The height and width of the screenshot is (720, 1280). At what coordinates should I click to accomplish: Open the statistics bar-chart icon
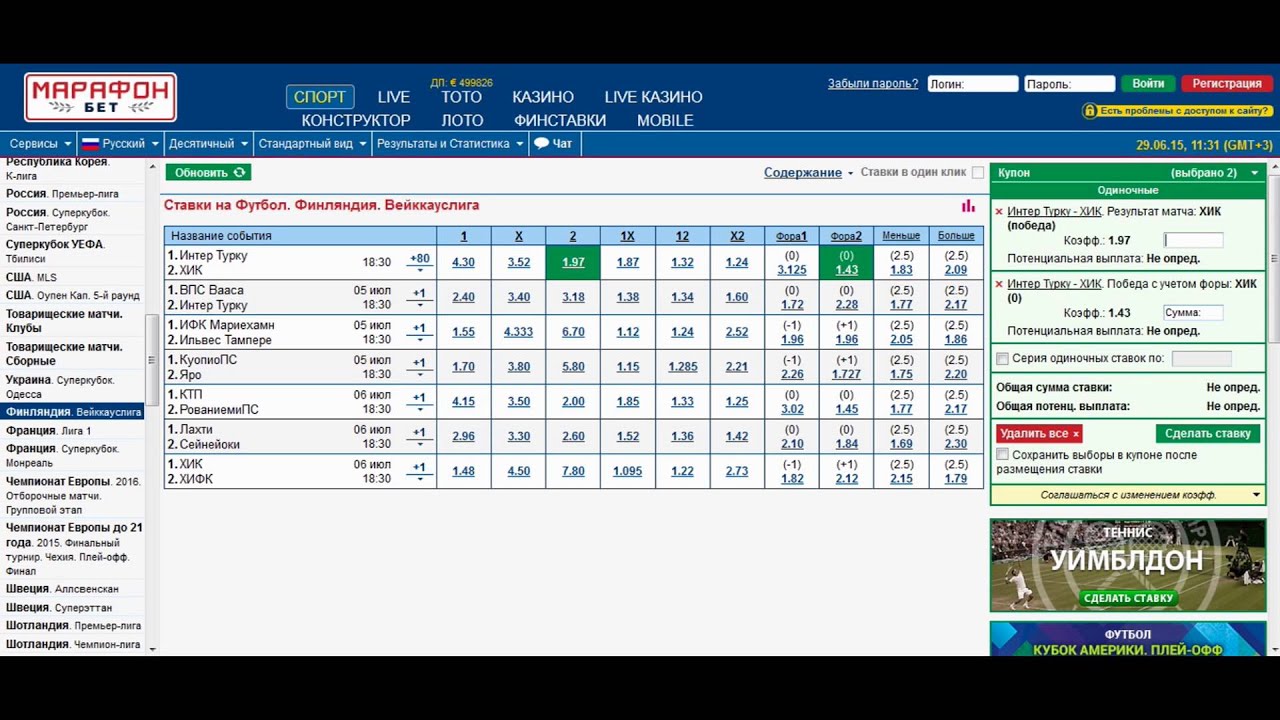968,206
